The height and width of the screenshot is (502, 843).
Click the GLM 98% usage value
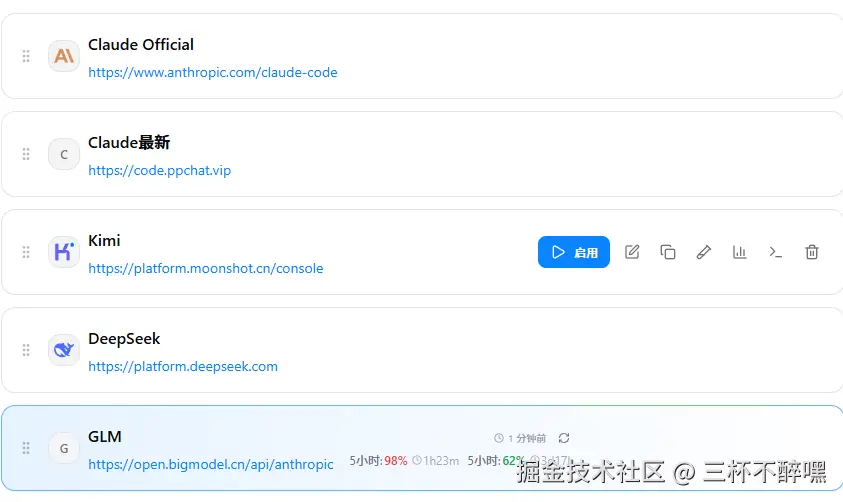tap(396, 461)
